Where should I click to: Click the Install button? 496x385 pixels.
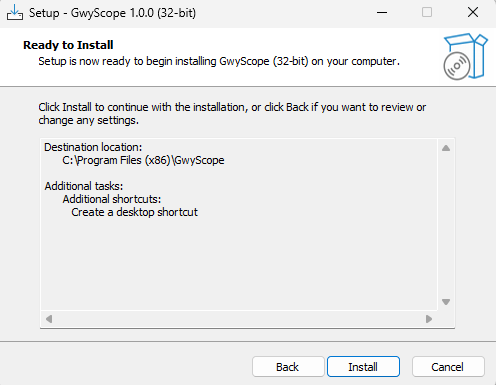click(x=363, y=367)
